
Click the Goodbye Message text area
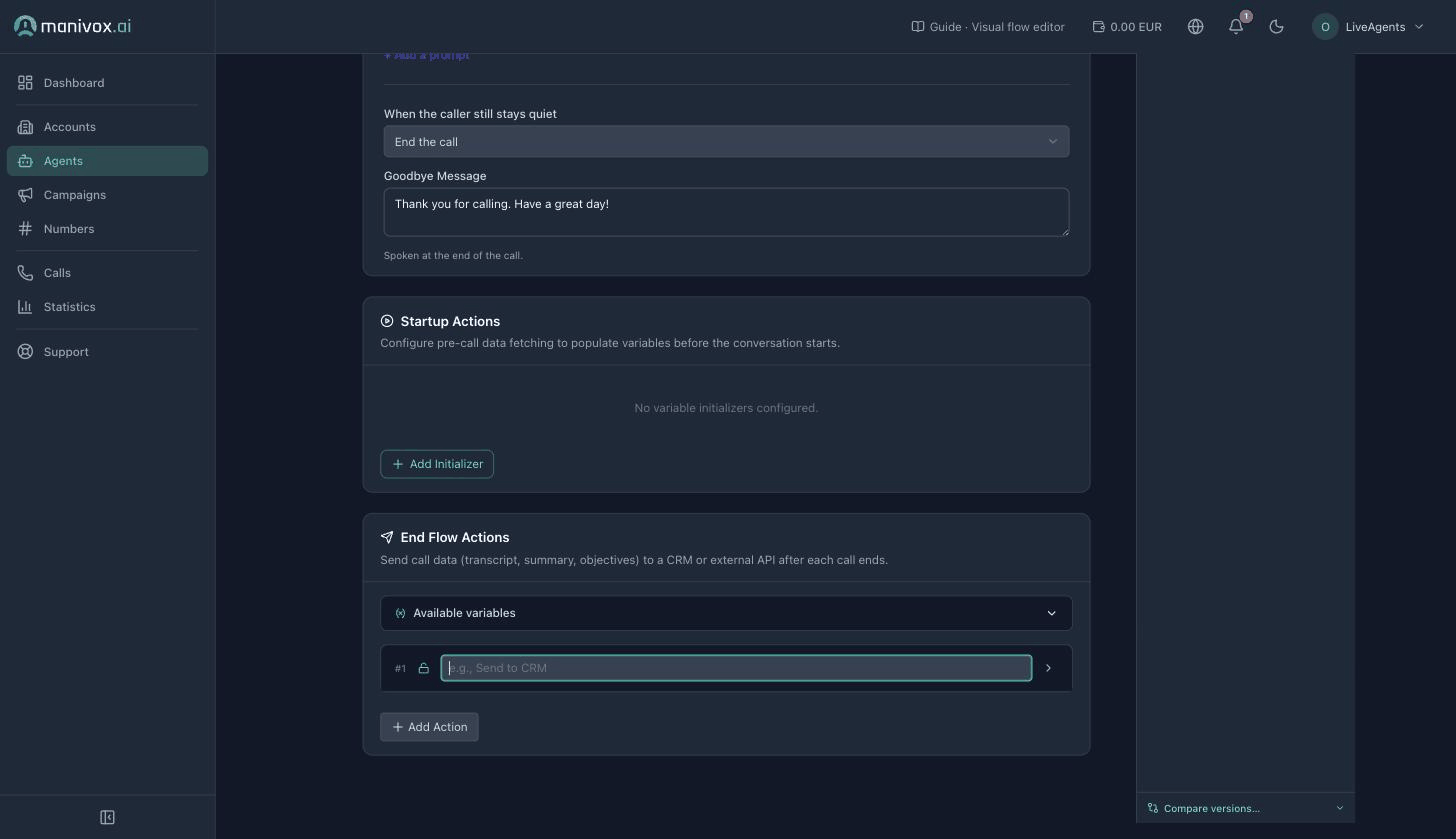pyautogui.click(x=726, y=212)
